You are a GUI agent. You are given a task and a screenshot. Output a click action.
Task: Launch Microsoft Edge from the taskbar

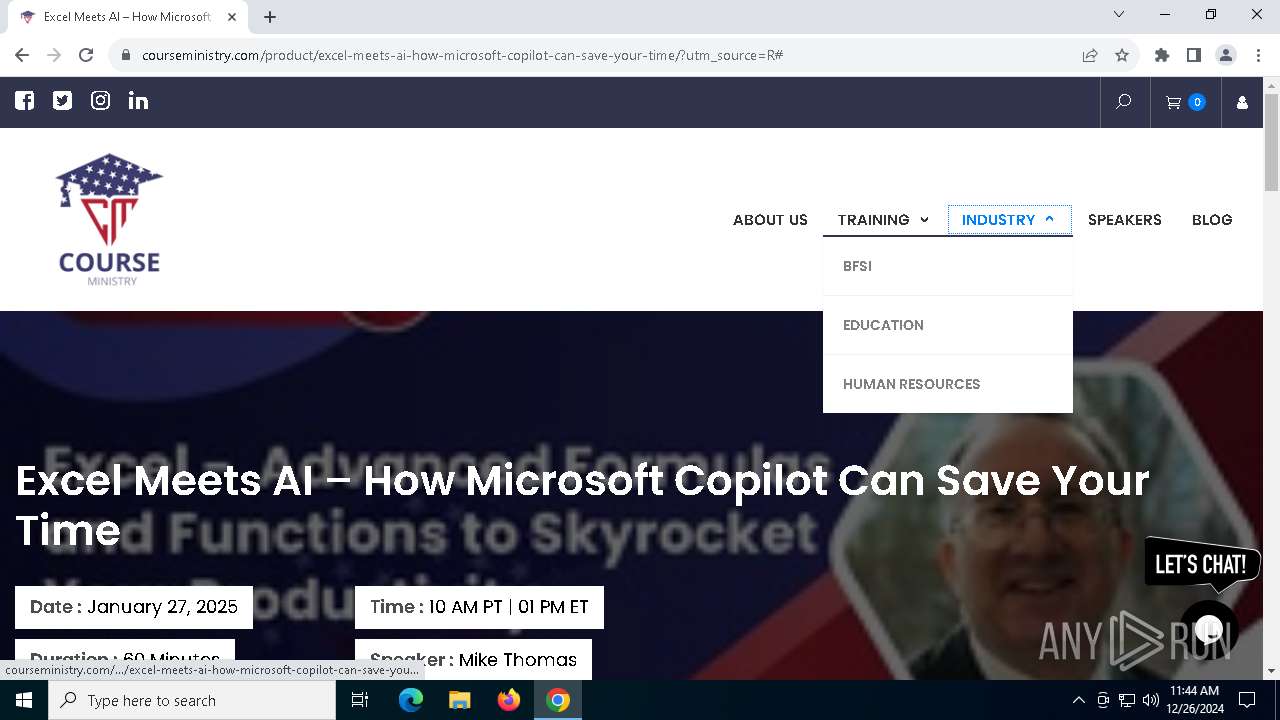point(411,700)
